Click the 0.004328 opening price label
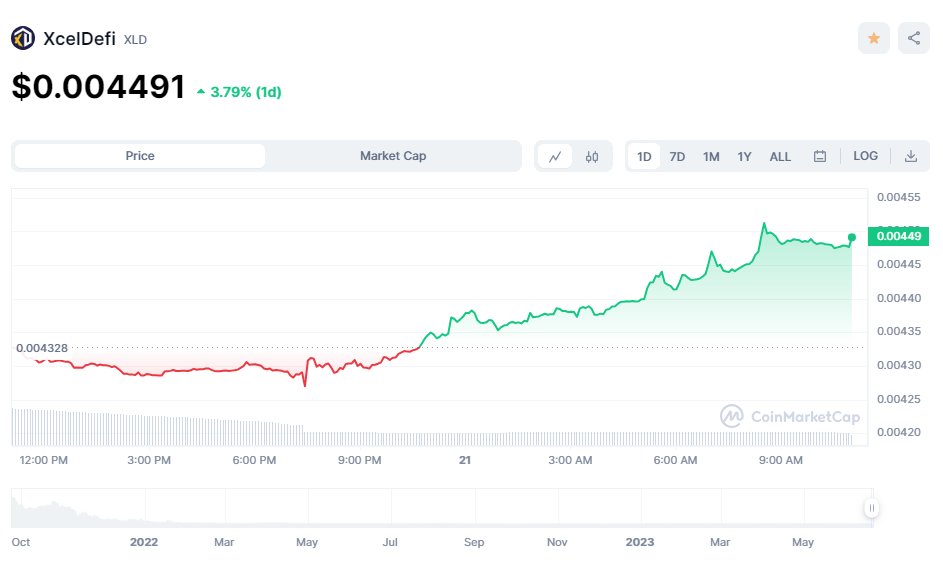The image size is (943, 565). point(41,348)
